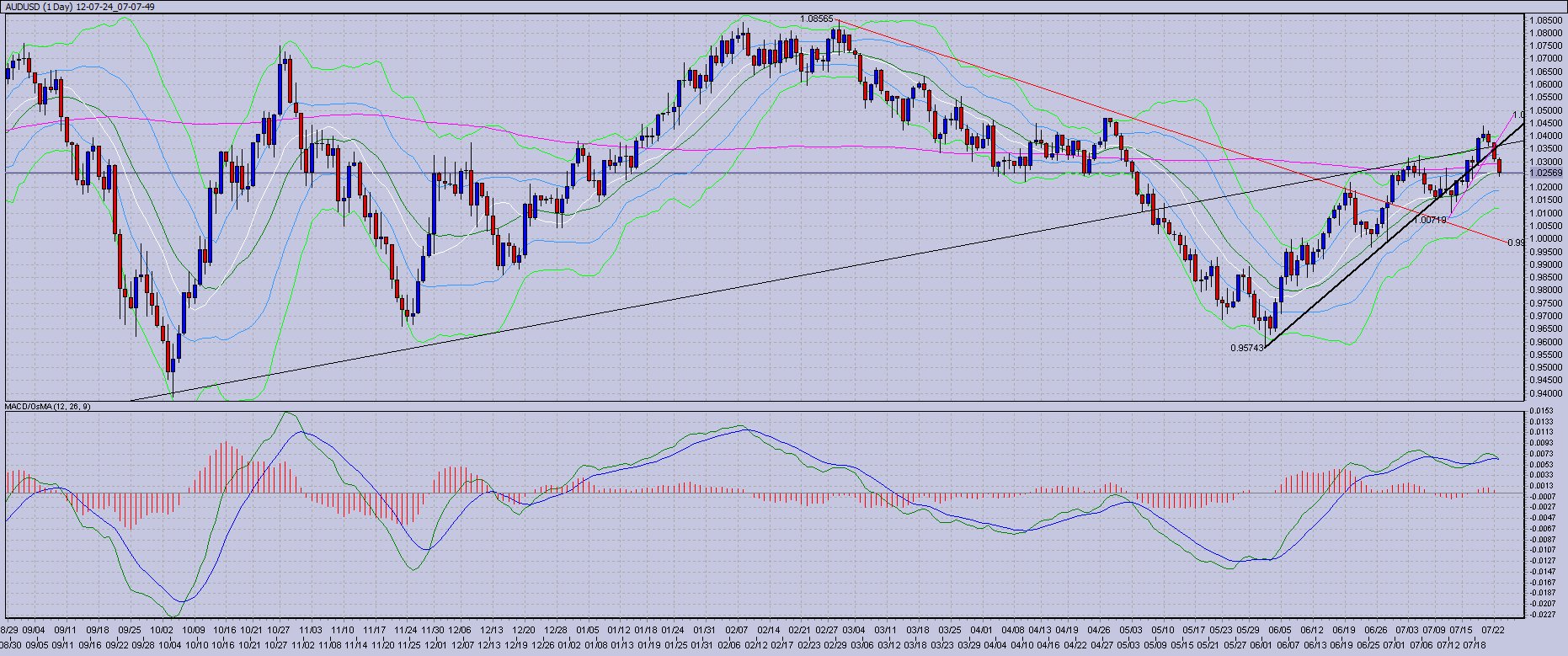Image resolution: width=1568 pixels, height=656 pixels.
Task: Click the 09/04 date on time axis
Action: [35, 629]
